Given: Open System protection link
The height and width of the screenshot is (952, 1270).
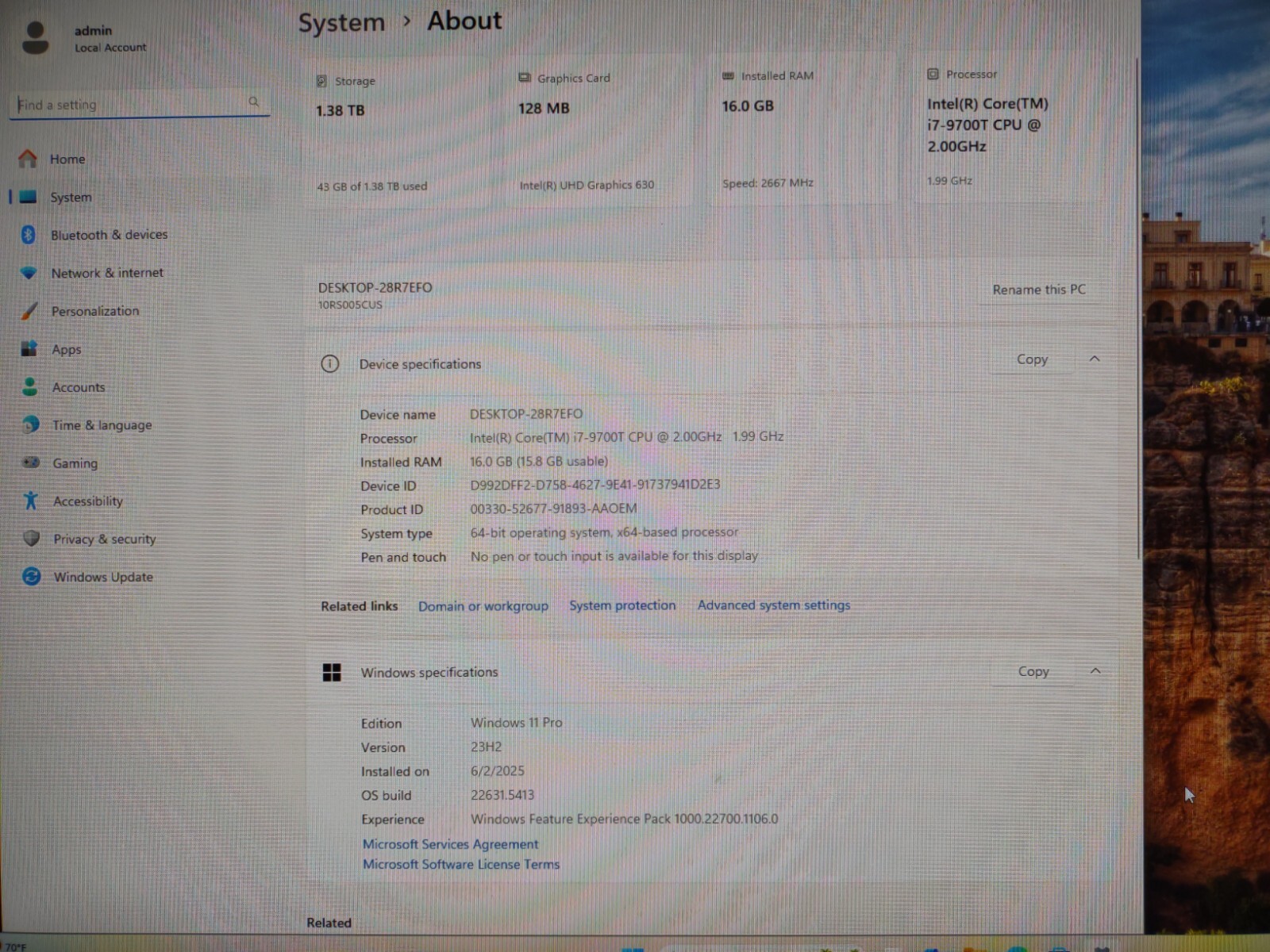Looking at the screenshot, I should (x=622, y=605).
